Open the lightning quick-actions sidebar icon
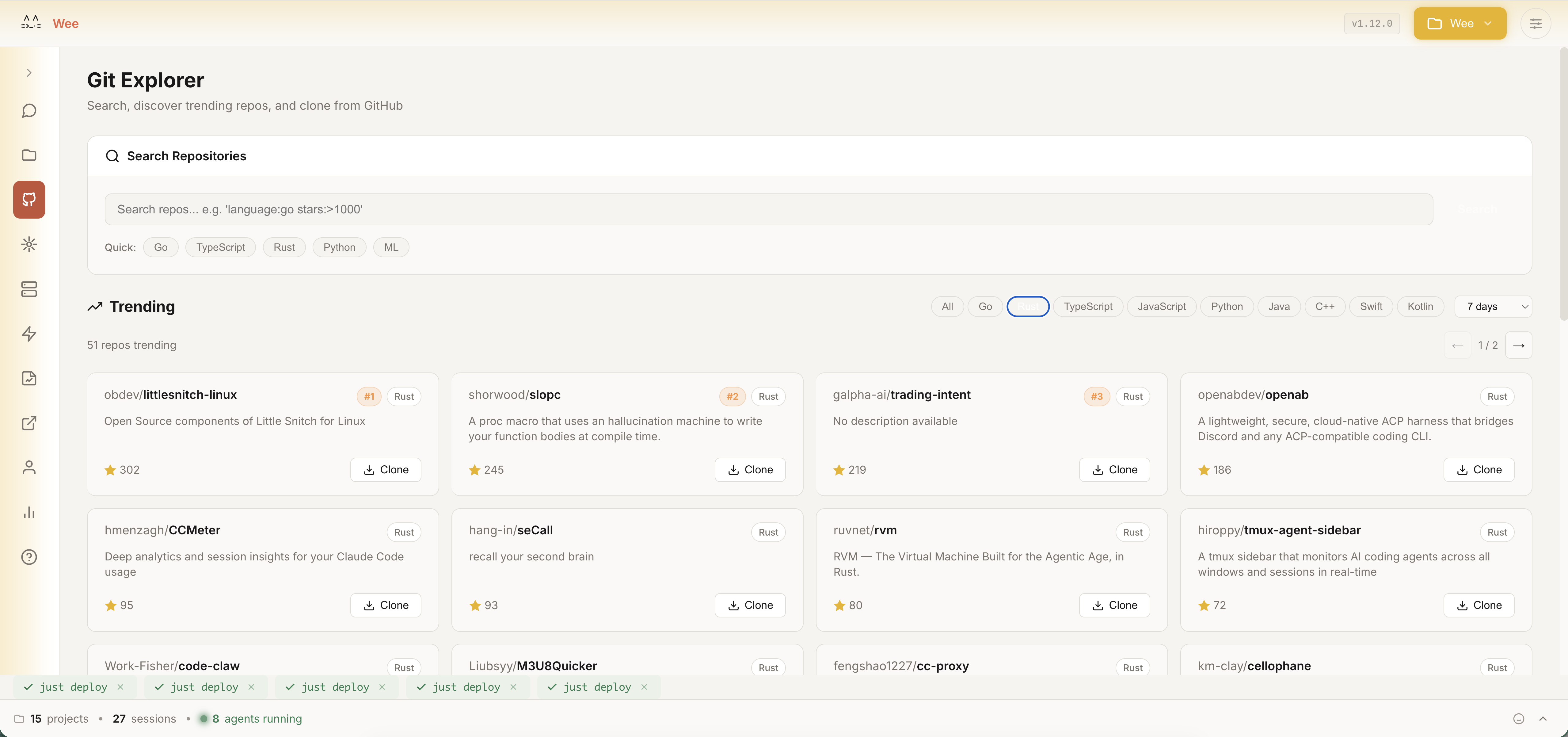This screenshot has width=1568, height=737. point(29,334)
